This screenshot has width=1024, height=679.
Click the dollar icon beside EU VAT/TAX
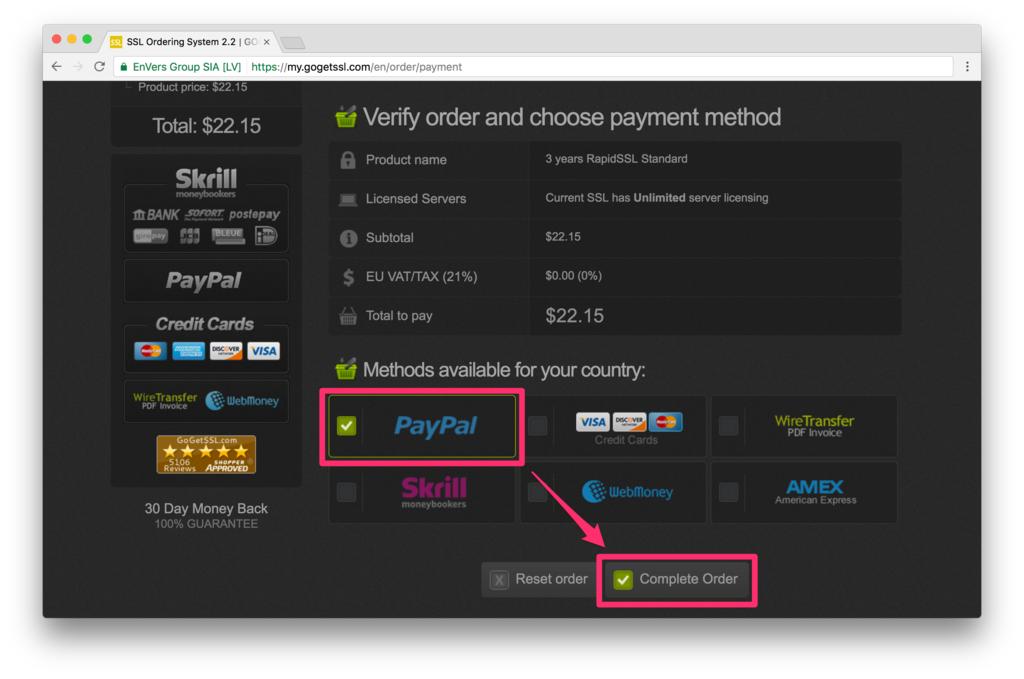click(348, 277)
